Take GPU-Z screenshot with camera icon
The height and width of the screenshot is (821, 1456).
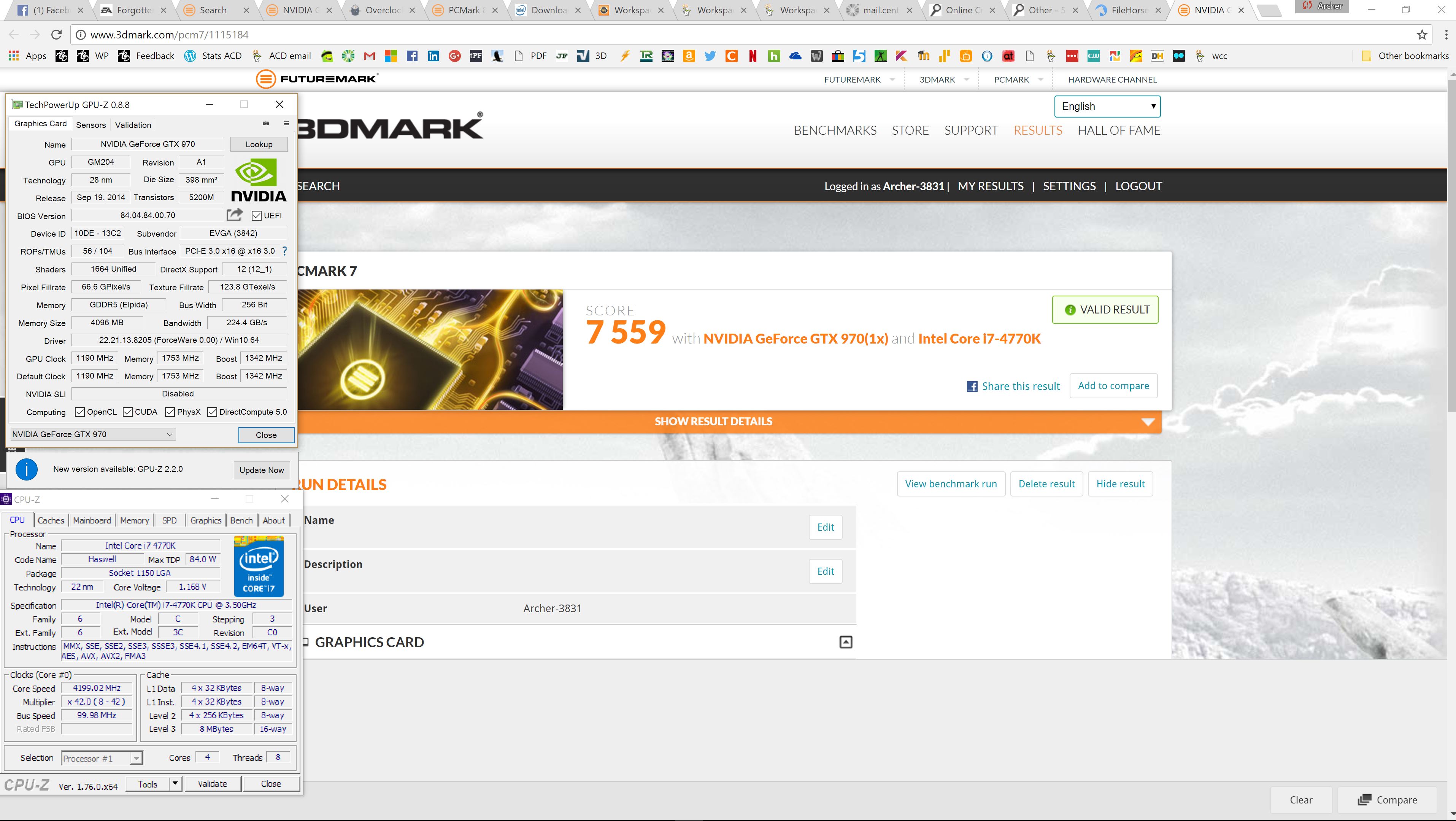266,123
